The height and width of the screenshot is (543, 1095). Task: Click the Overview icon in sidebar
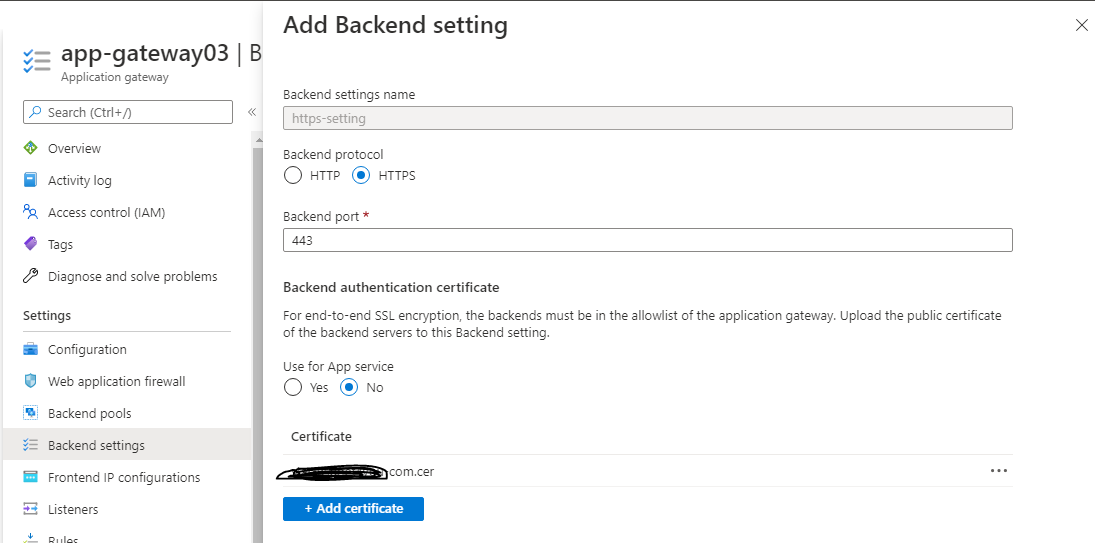point(30,148)
